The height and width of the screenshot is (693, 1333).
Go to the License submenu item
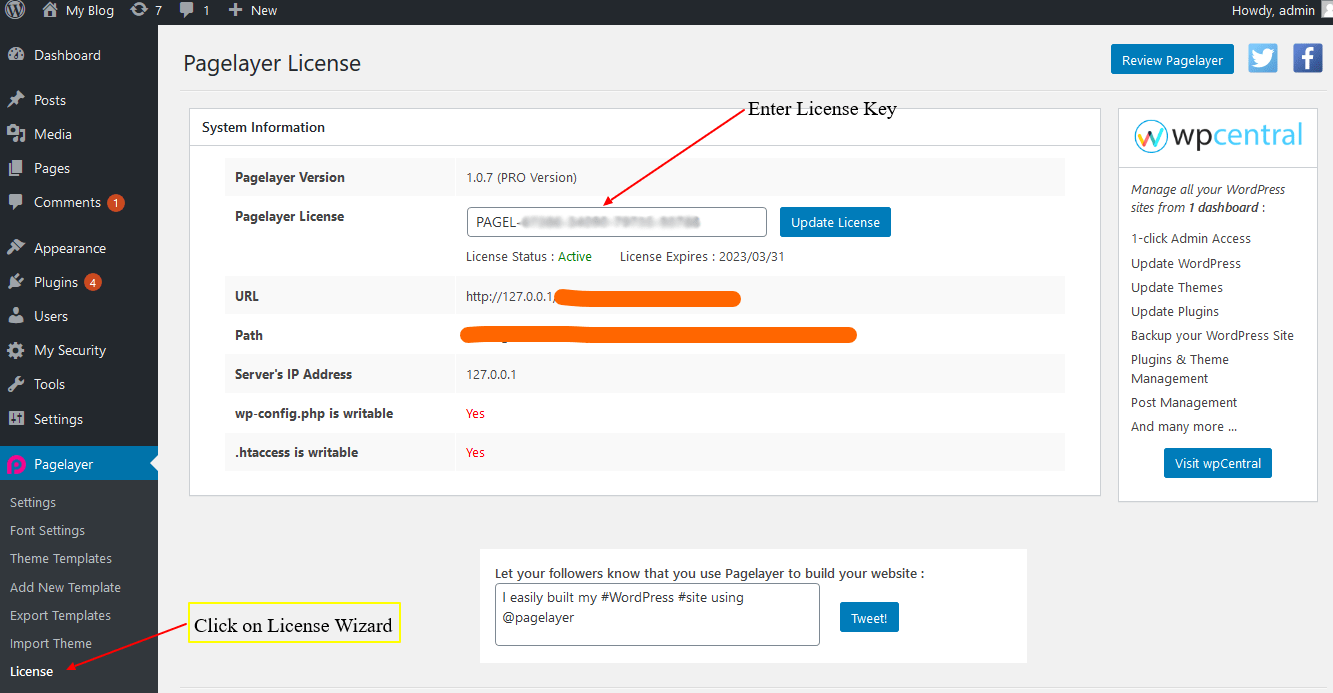[x=31, y=671]
